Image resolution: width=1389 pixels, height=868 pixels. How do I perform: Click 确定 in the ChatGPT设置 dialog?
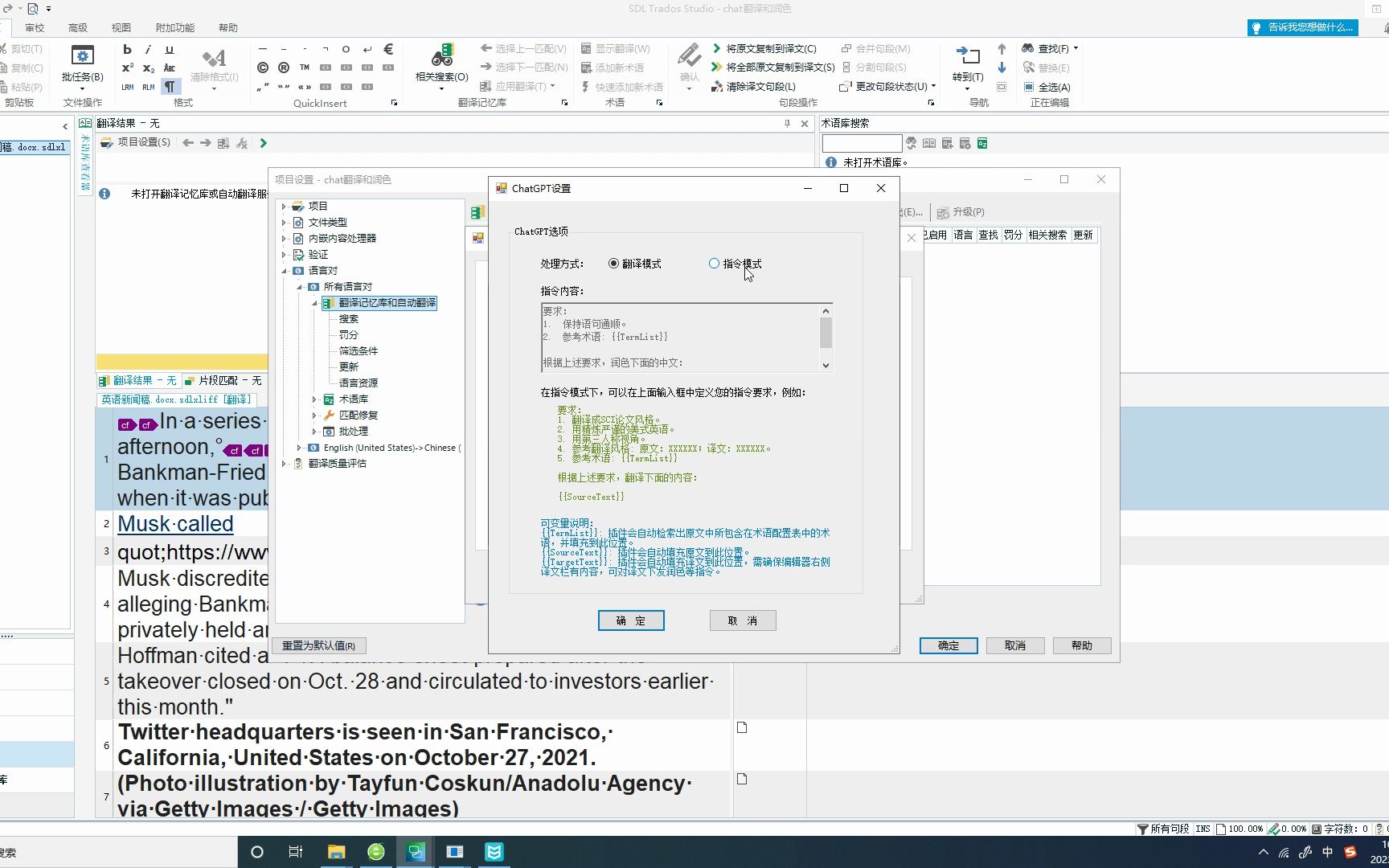(x=631, y=620)
